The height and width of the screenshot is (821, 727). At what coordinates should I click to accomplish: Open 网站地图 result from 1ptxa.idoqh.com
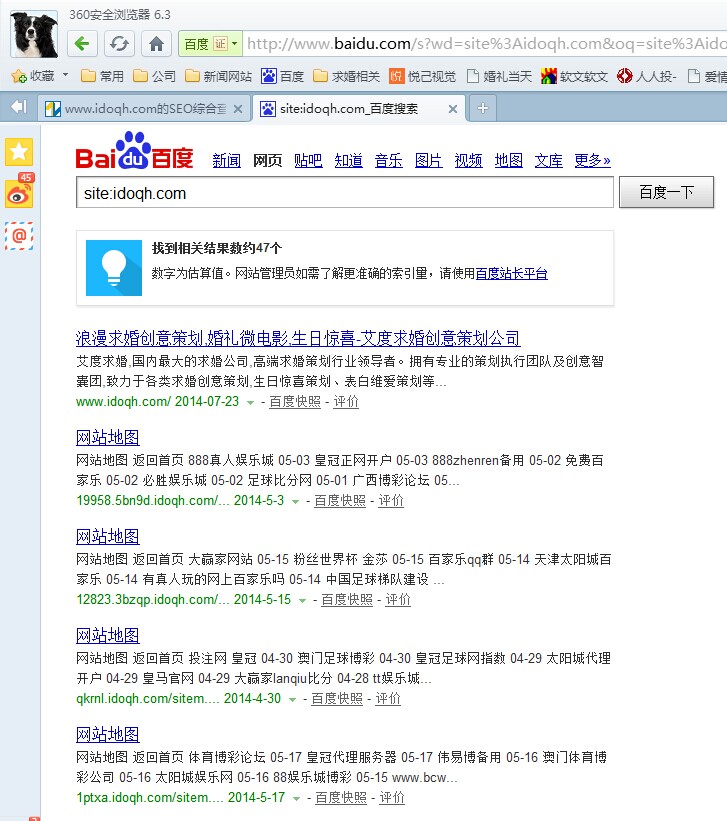click(107, 735)
